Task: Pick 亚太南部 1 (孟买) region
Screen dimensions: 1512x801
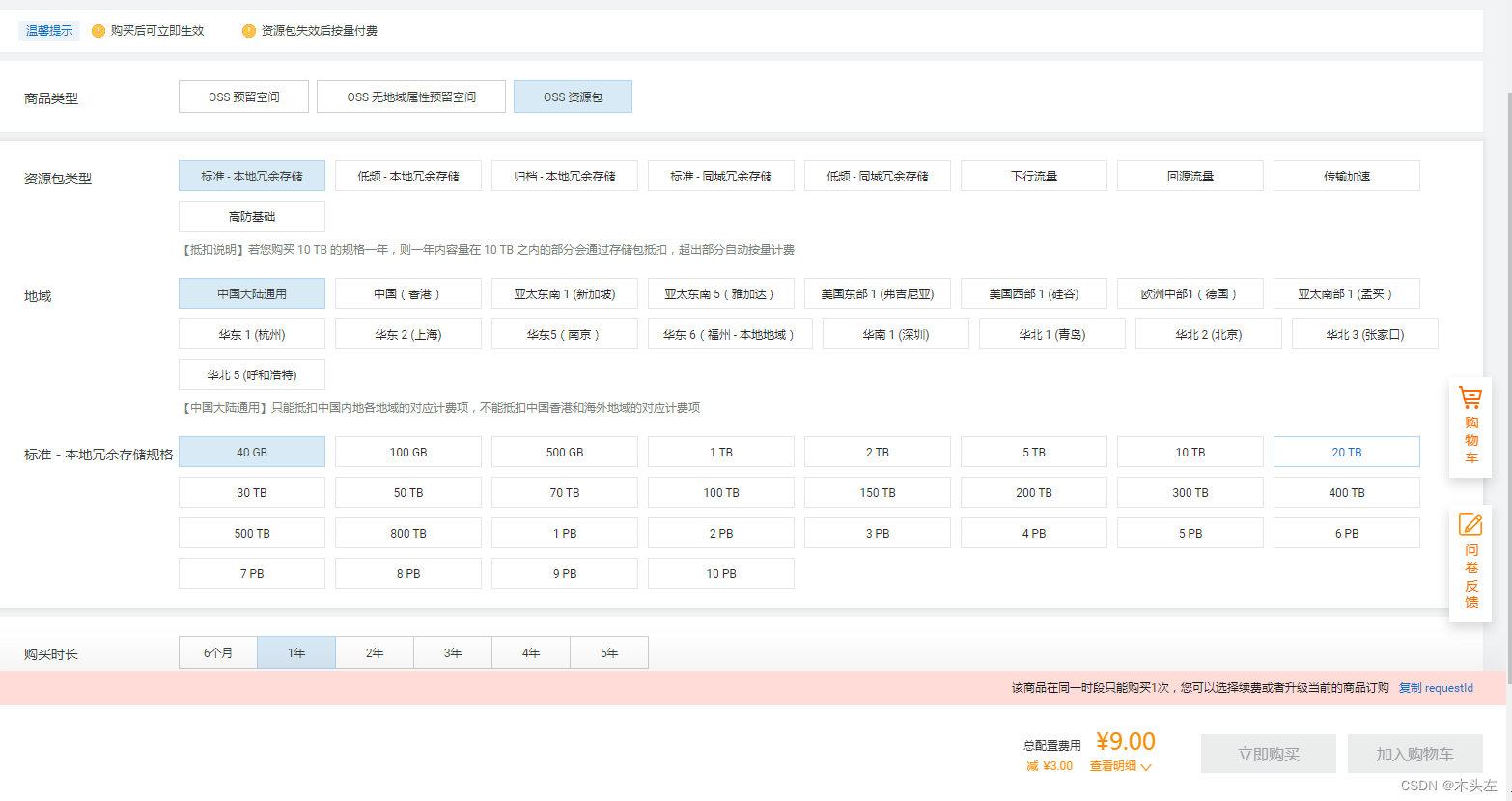Action: (x=1347, y=293)
